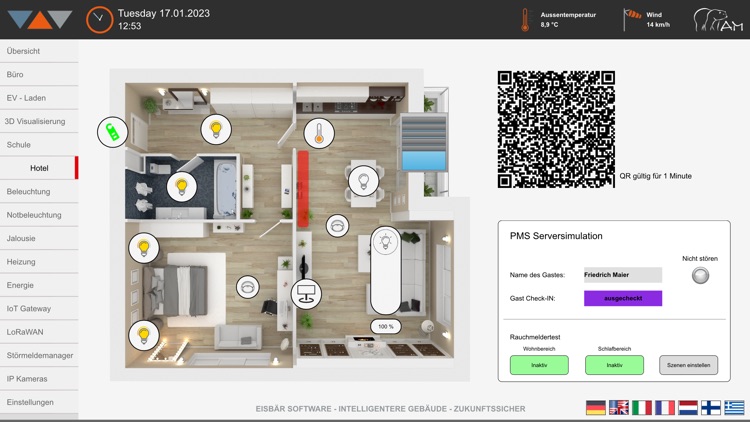
Task: Switch language to French flag
Action: pyautogui.click(x=665, y=408)
